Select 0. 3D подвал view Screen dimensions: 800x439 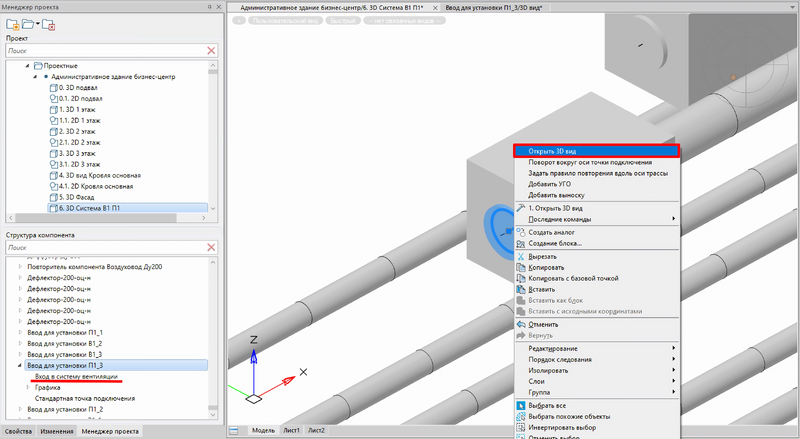[x=73, y=88]
